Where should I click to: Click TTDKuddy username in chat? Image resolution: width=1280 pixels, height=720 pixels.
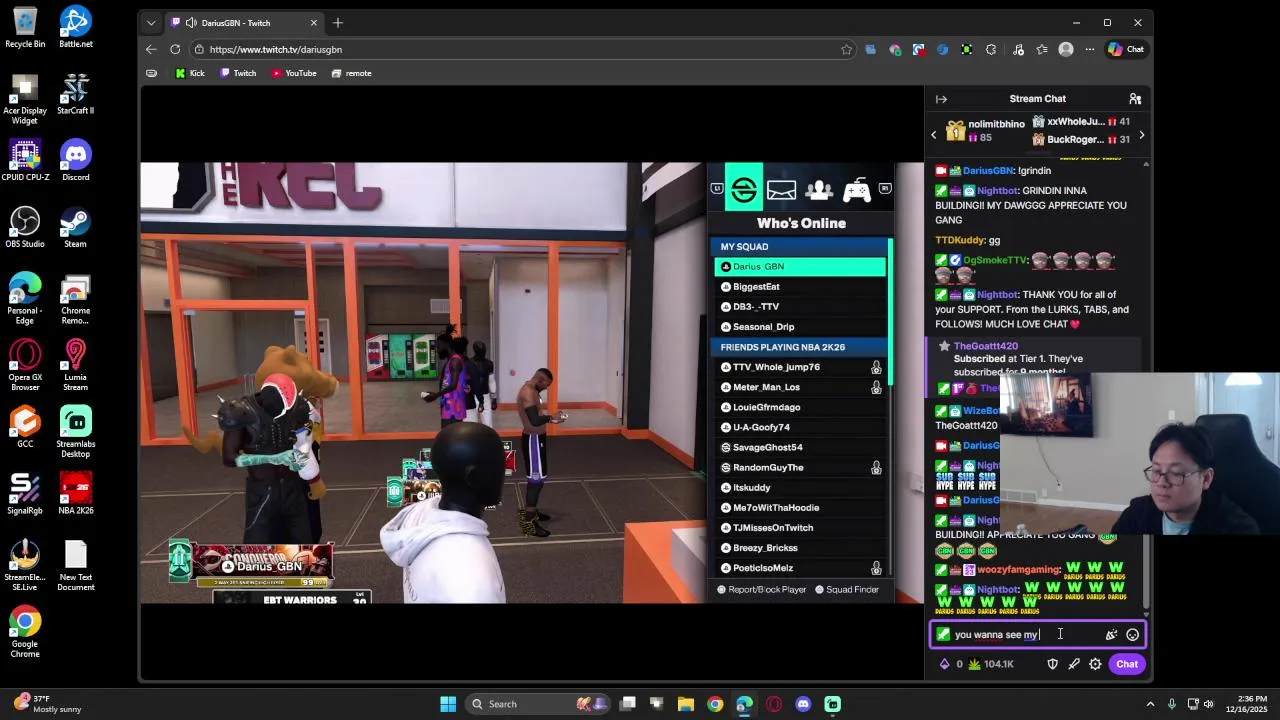point(959,240)
